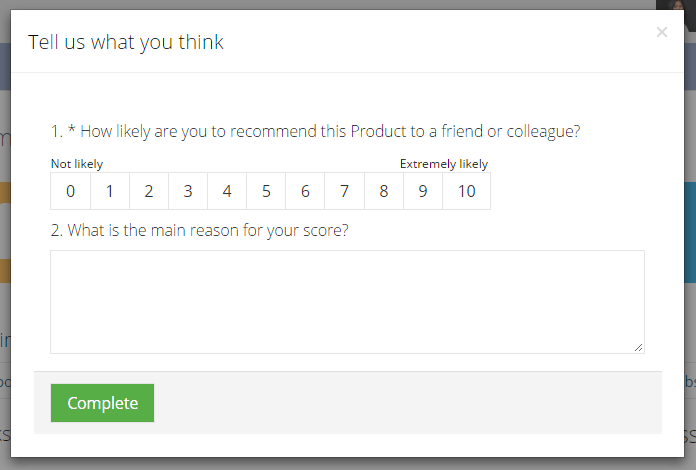This screenshot has height=470, width=696.
Task: Pick rating 3 on the NPS scale
Action: [188, 191]
